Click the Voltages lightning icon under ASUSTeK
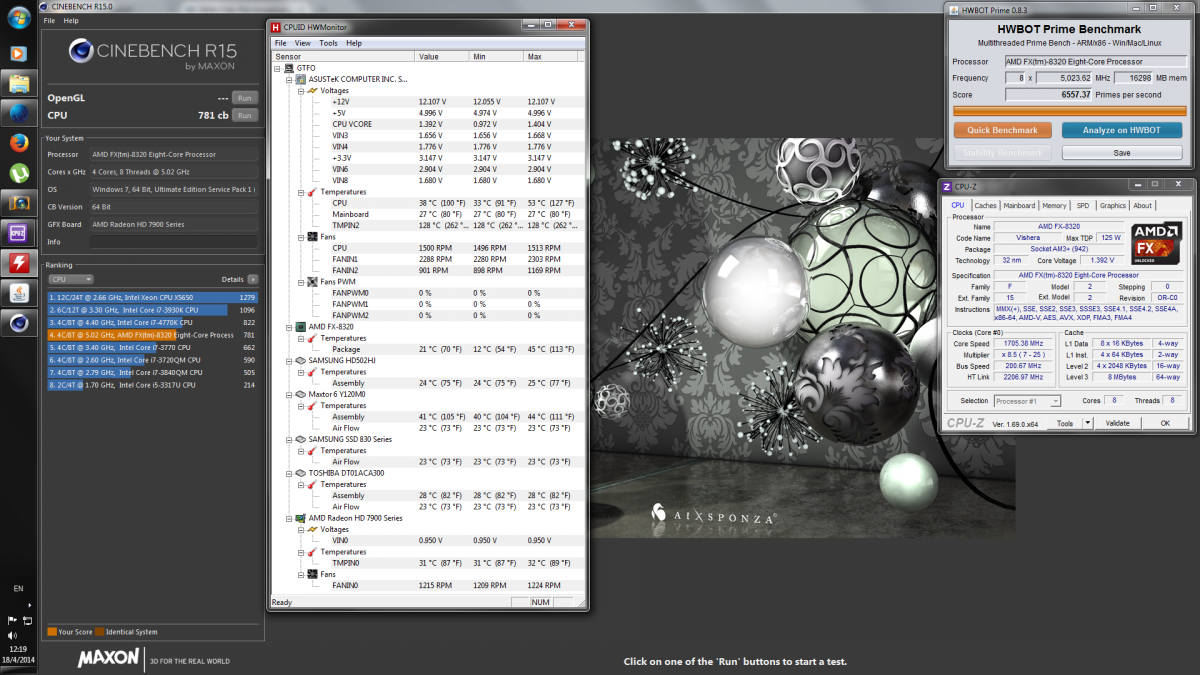This screenshot has height=675, width=1200. tap(311, 90)
